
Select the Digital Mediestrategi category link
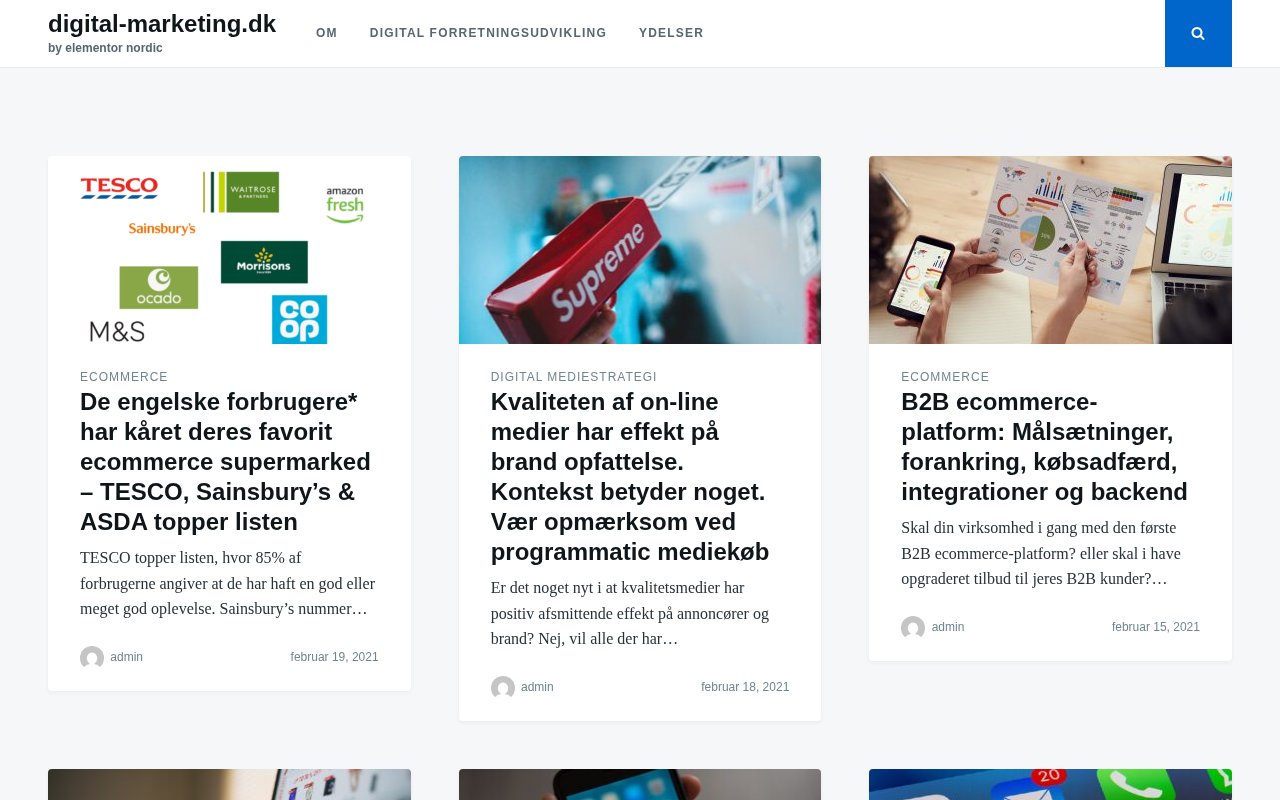click(574, 377)
